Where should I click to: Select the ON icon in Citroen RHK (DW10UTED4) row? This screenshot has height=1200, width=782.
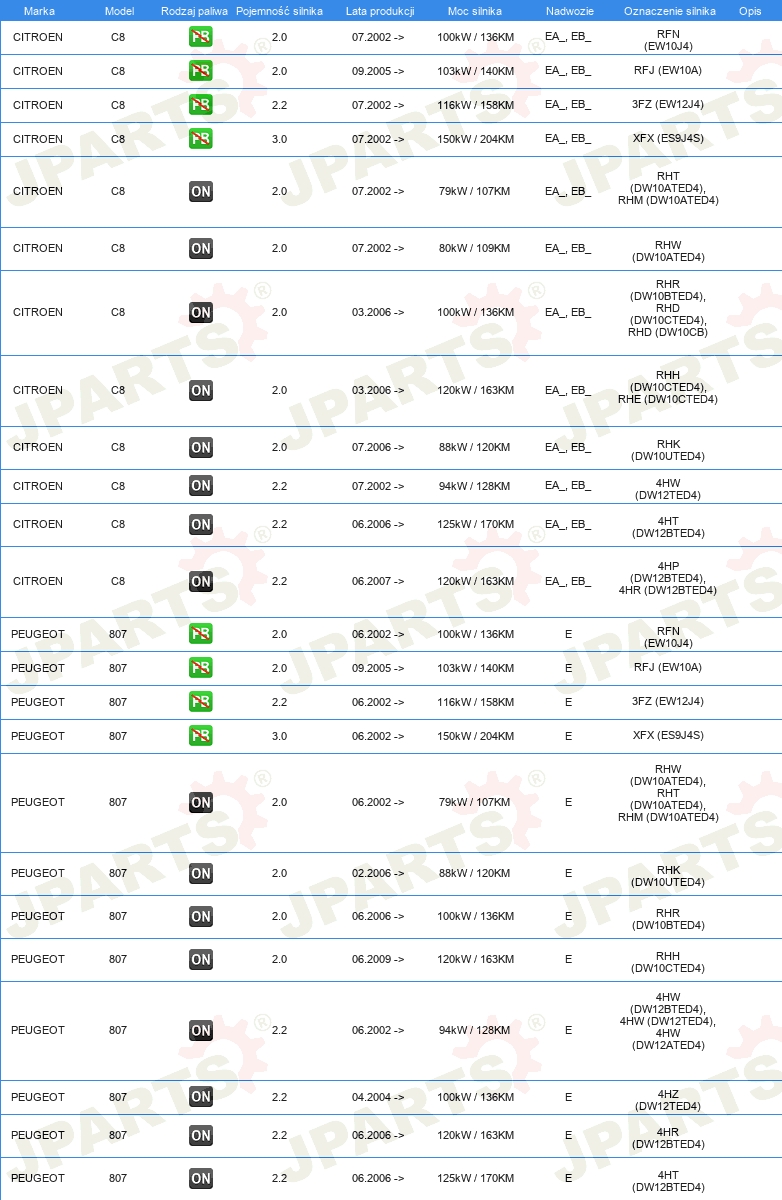[x=201, y=447]
